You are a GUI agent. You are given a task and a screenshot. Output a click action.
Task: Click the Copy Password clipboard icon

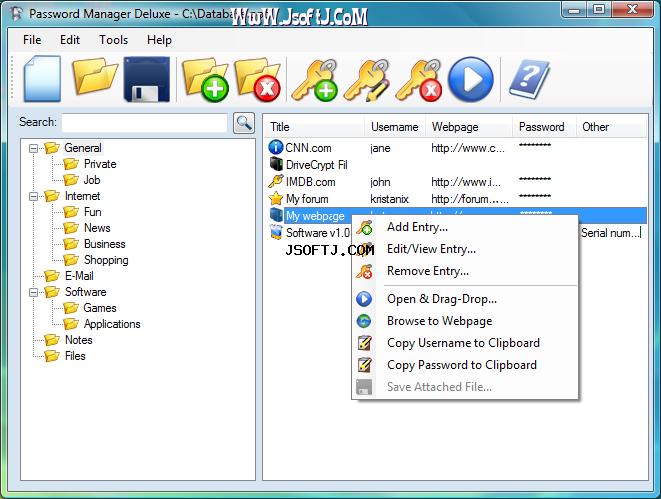pos(365,365)
